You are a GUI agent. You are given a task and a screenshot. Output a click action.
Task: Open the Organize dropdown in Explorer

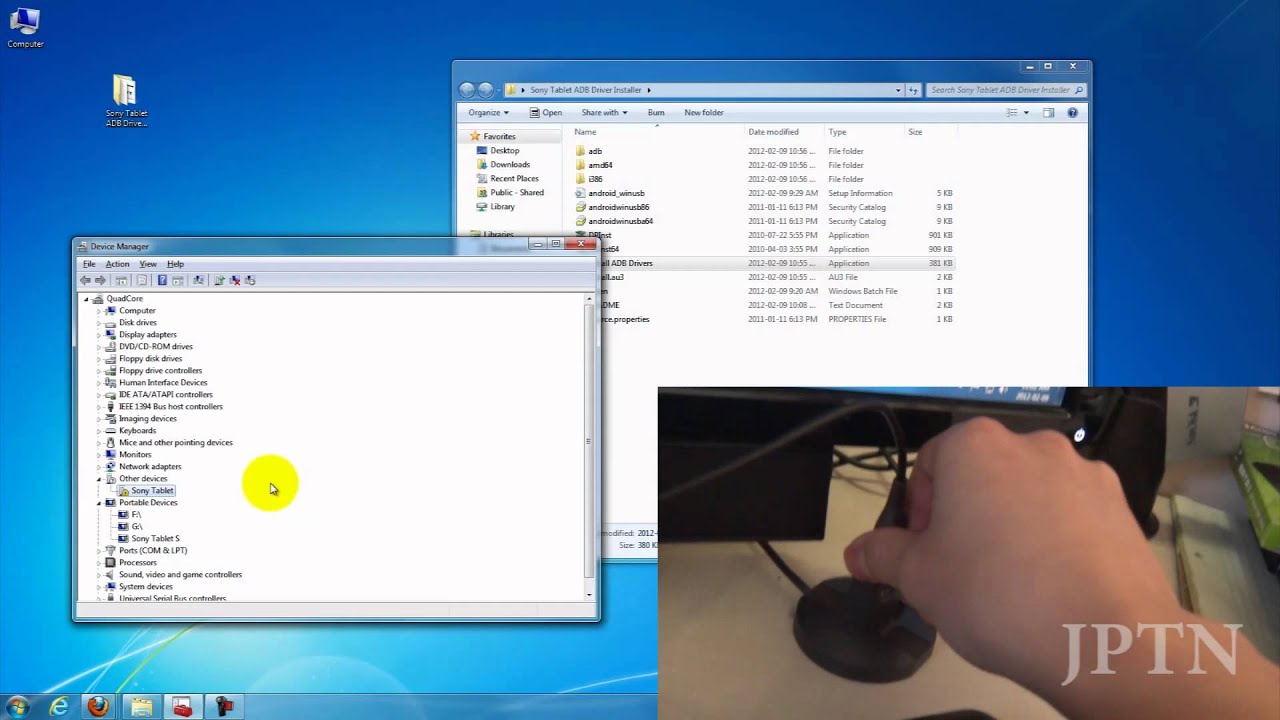point(488,113)
